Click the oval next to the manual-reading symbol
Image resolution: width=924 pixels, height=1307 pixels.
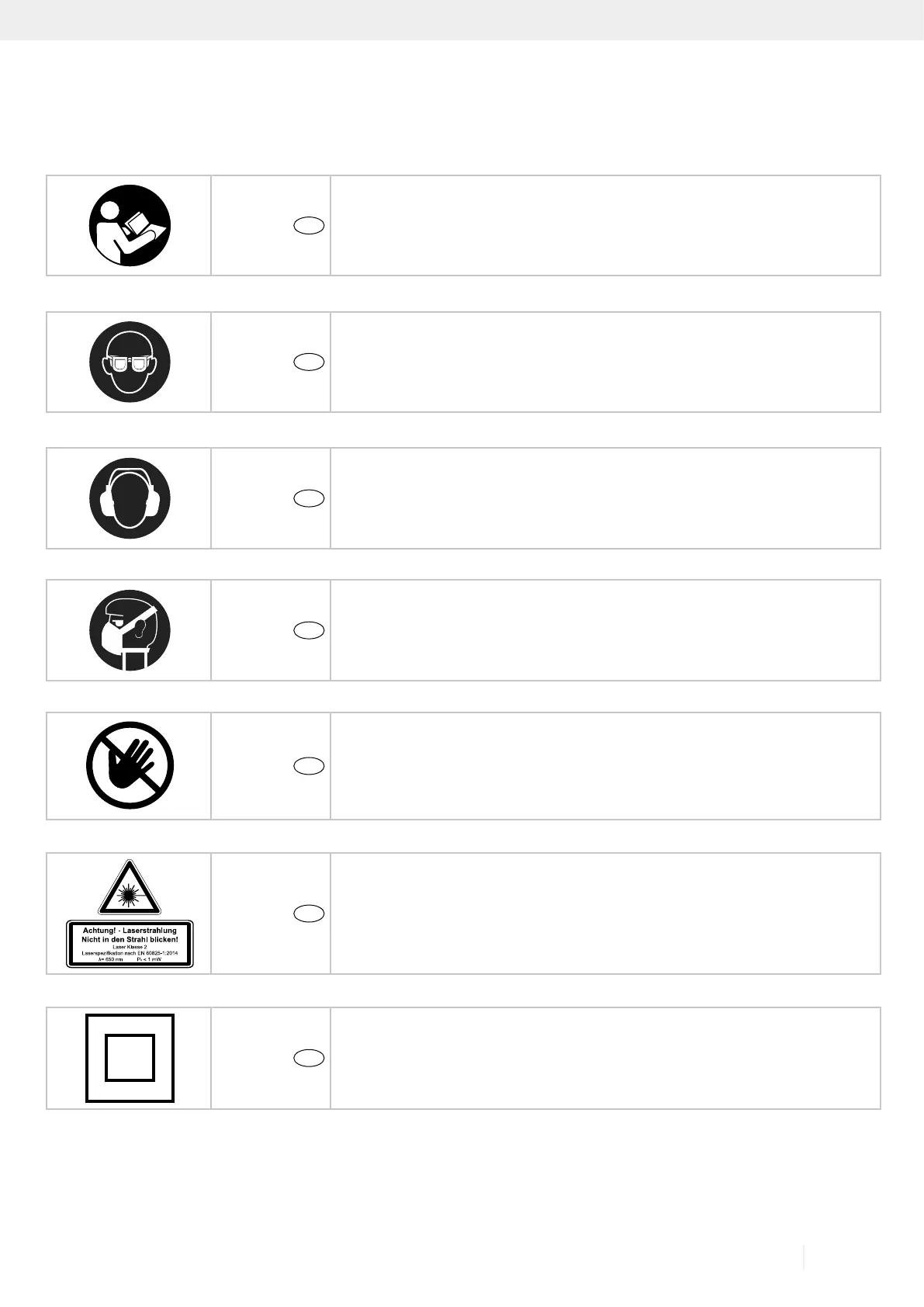[x=309, y=226]
